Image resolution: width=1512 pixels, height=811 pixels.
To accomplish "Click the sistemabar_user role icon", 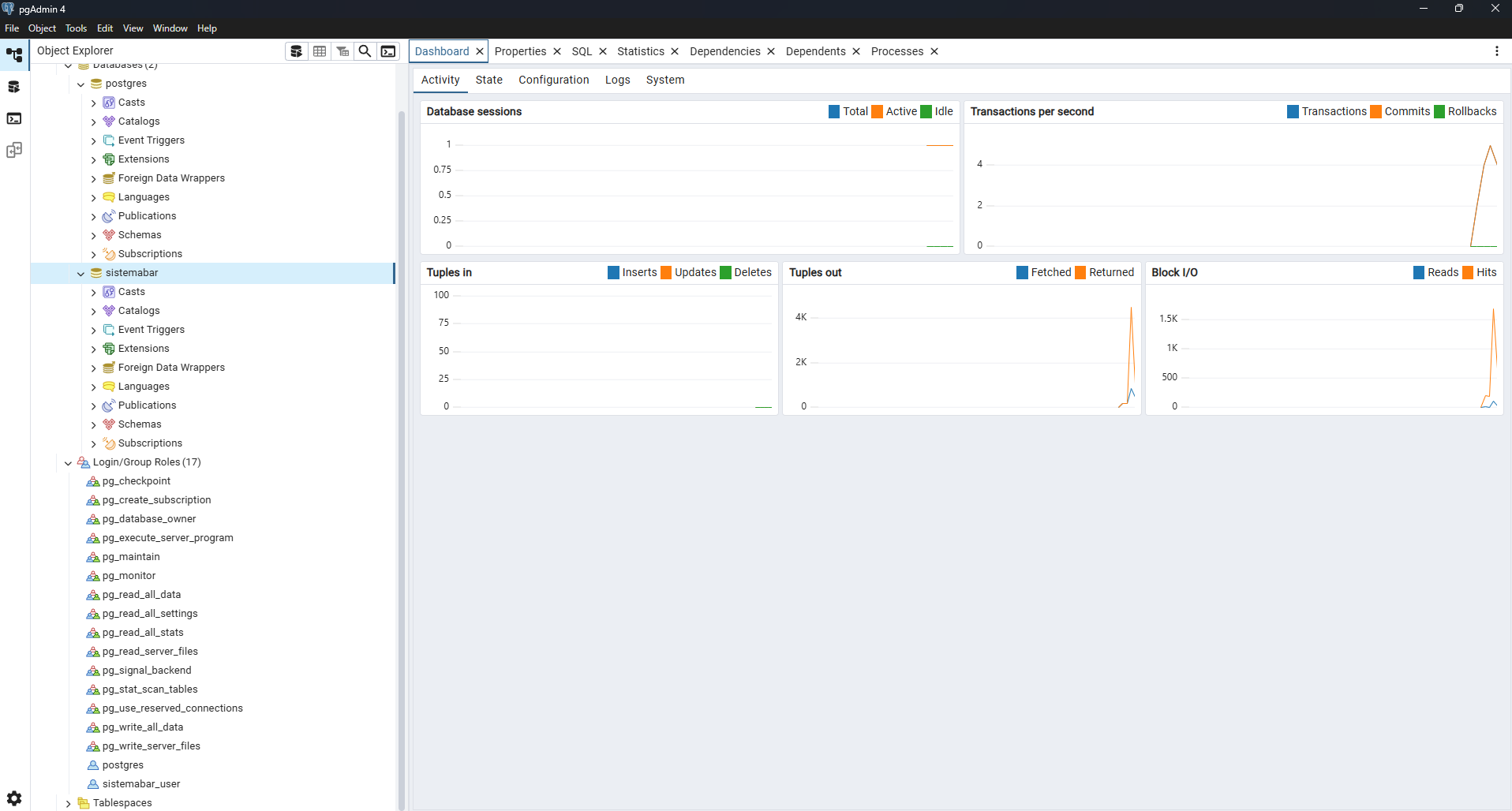I will click(x=93, y=784).
